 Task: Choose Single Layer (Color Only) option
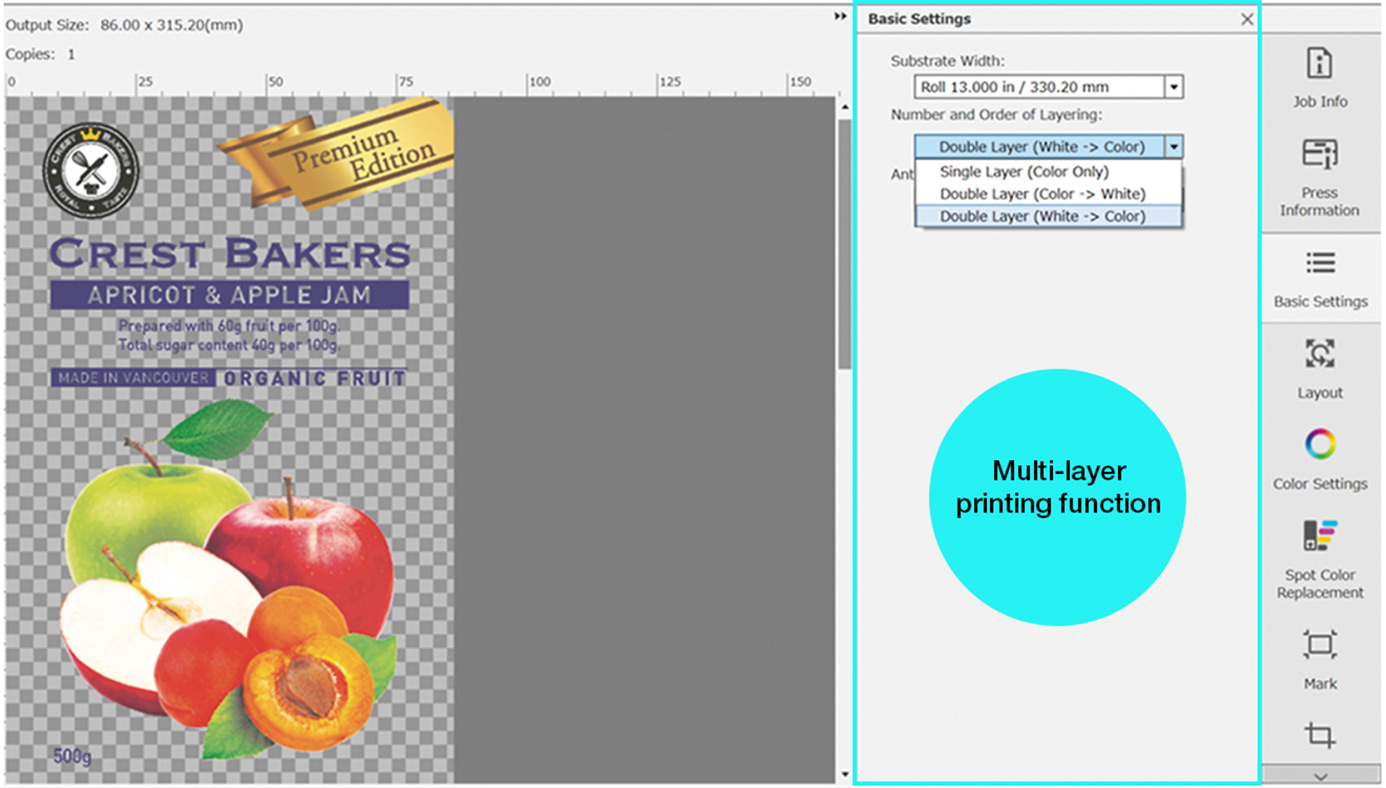(1024, 172)
